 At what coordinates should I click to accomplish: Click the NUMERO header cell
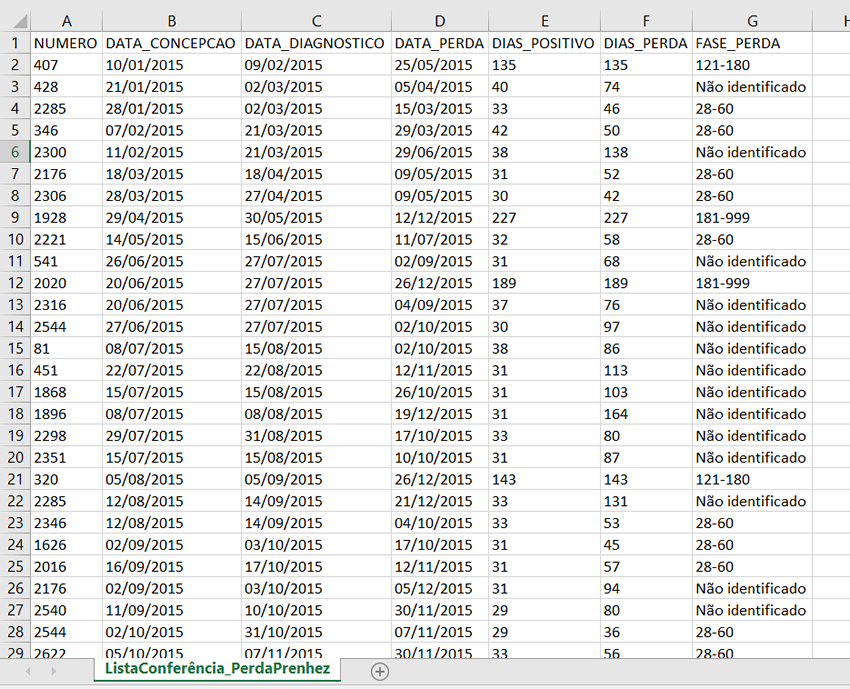coord(67,43)
